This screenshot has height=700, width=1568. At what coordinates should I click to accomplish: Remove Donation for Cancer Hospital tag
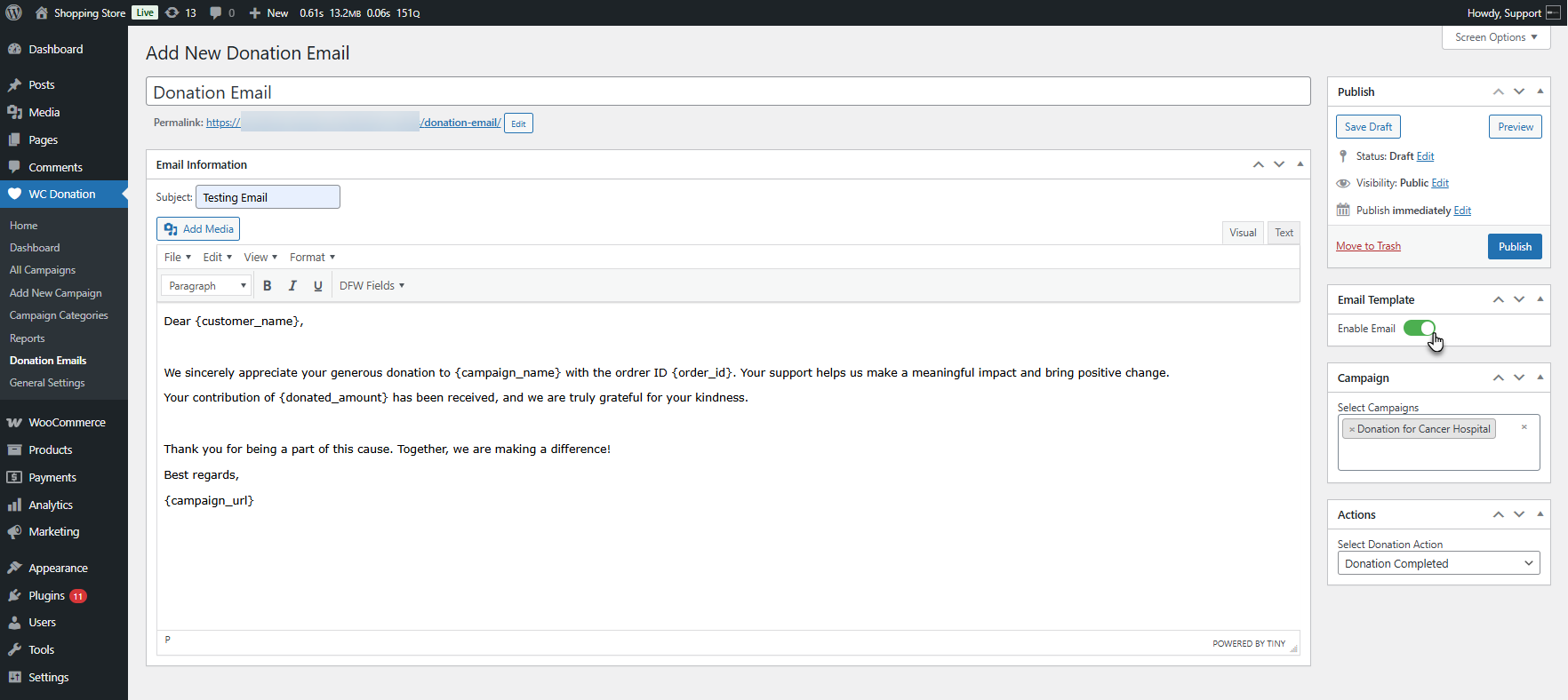tap(1352, 430)
